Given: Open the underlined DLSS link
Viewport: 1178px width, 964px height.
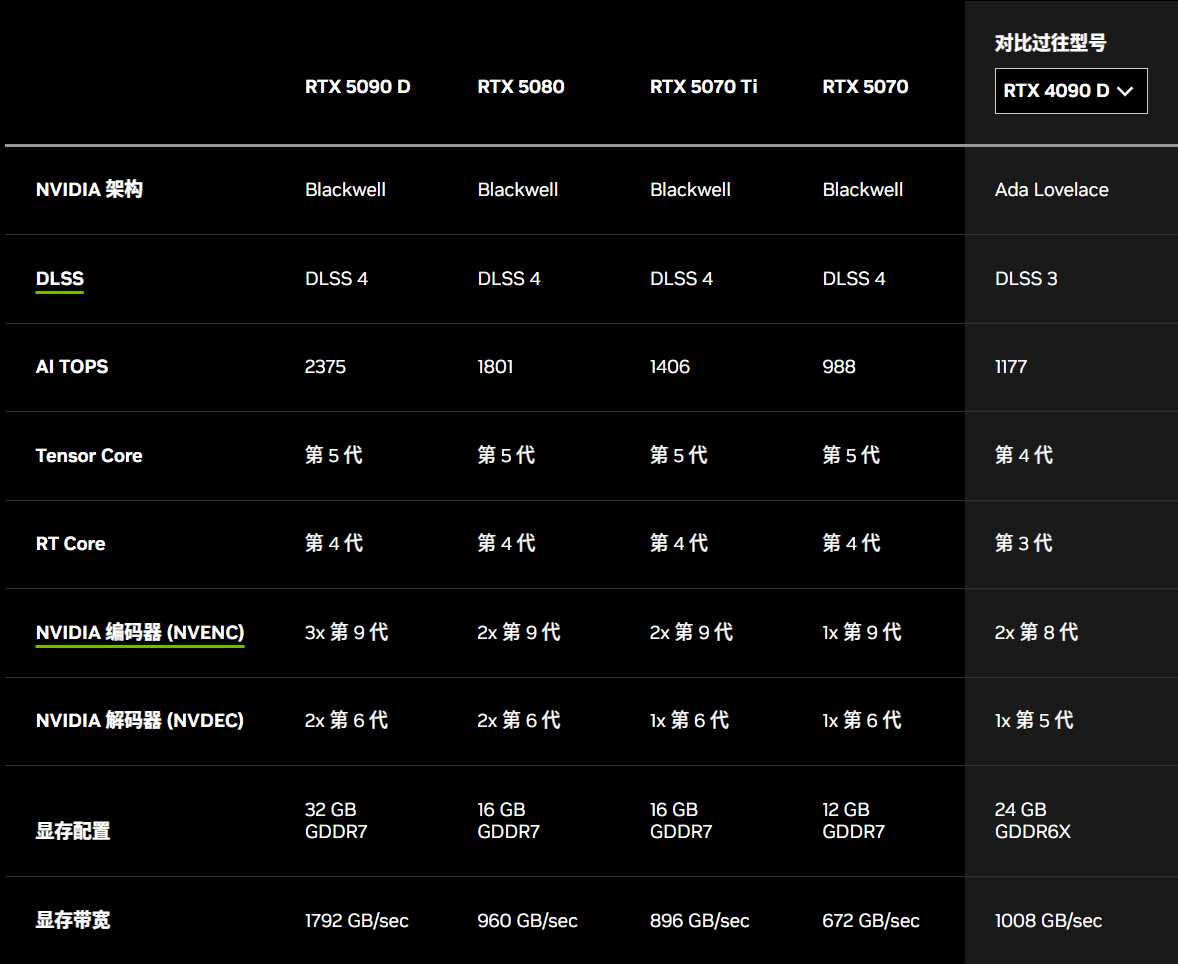Looking at the screenshot, I should [60, 279].
